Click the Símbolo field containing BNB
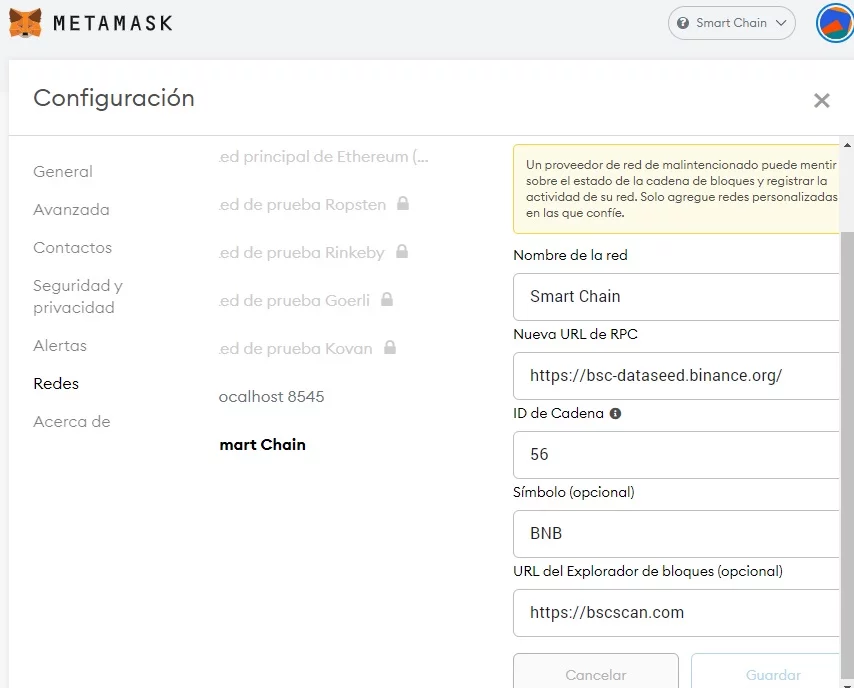854x688 pixels. pyautogui.click(x=676, y=534)
